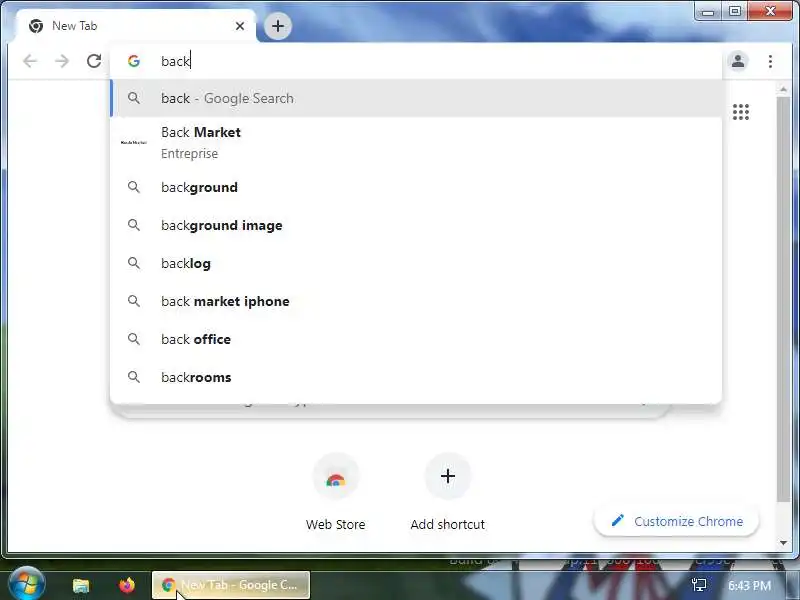Open the Chrome three-dot menu
This screenshot has width=800, height=600.
770,61
